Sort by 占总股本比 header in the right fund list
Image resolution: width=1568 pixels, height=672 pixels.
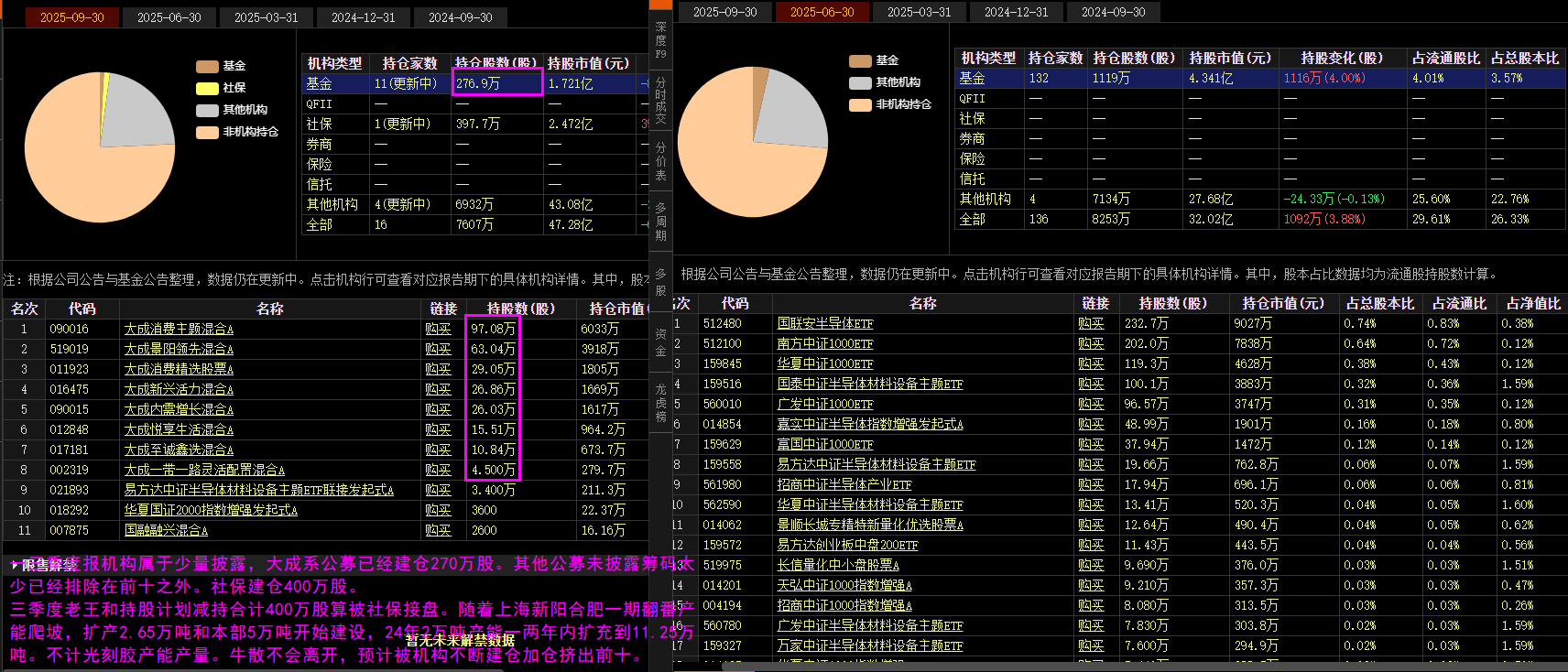[x=1379, y=303]
